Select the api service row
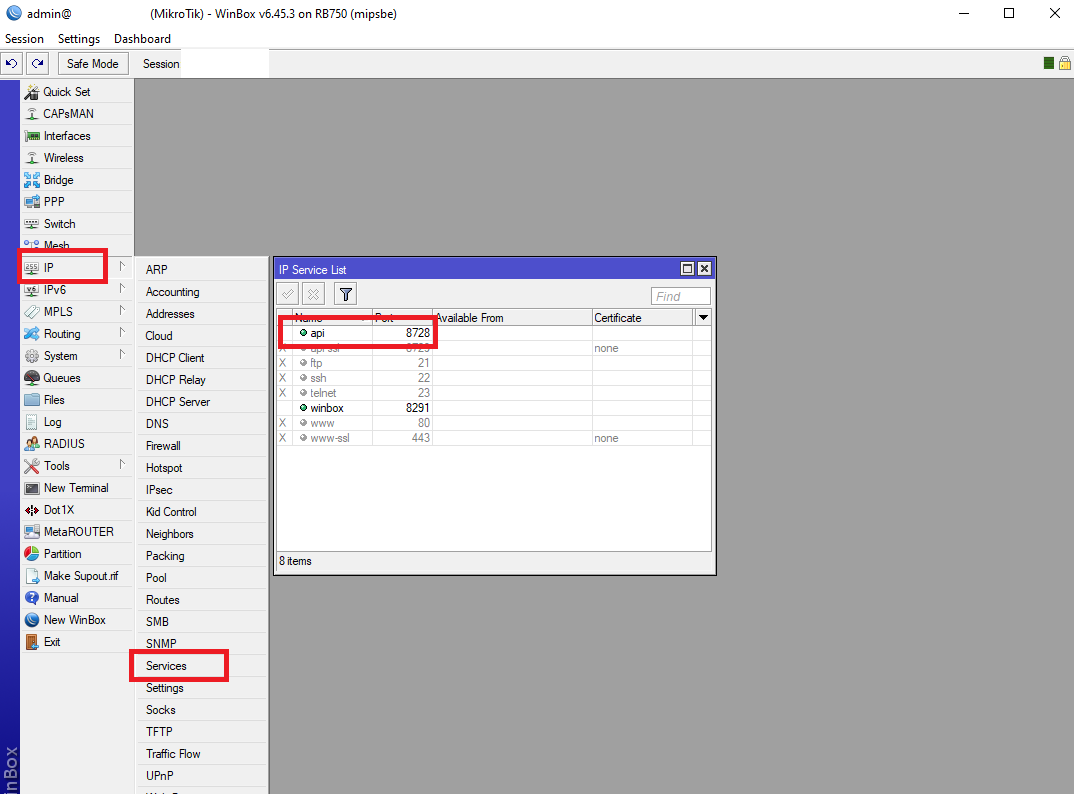 (494, 333)
